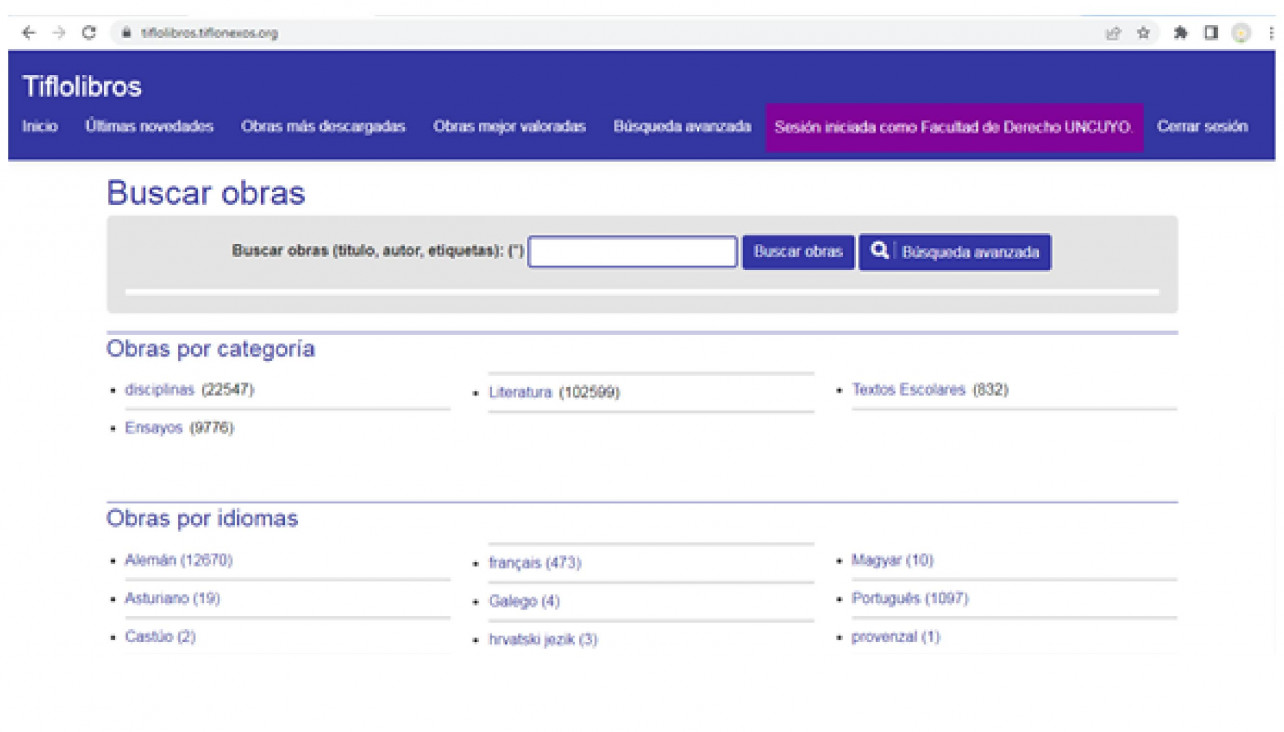
Task: Open Obras mejor valoradas
Action: click(509, 127)
